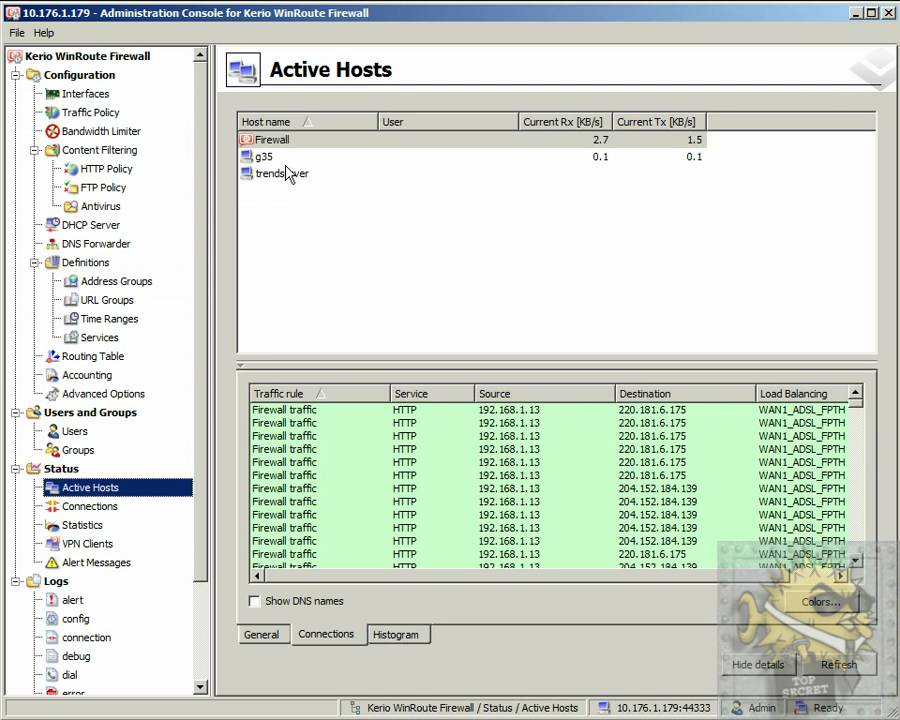Select DHCP Server icon
This screenshot has width=900, height=720.
coord(52,224)
